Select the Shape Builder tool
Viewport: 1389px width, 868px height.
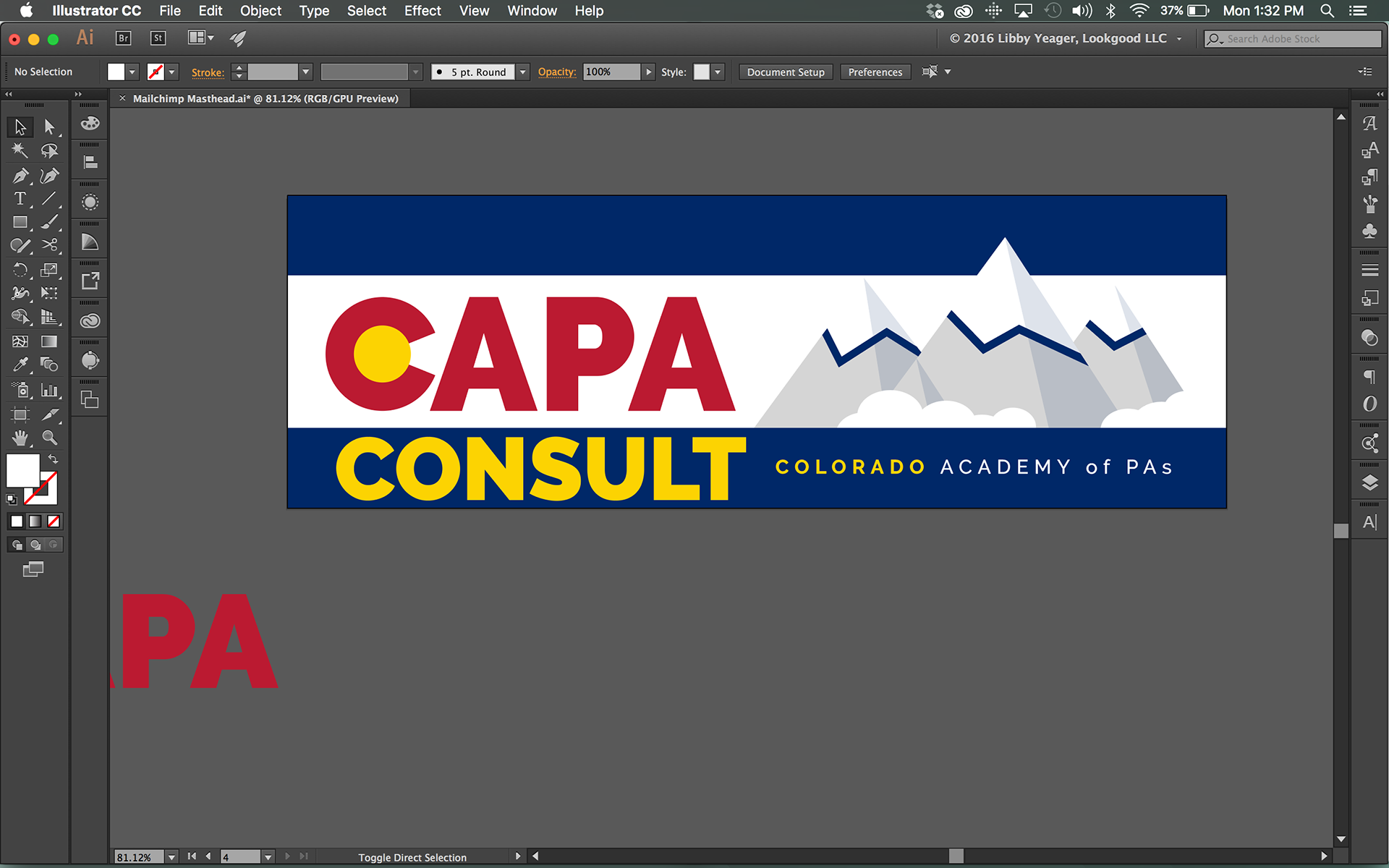20,317
